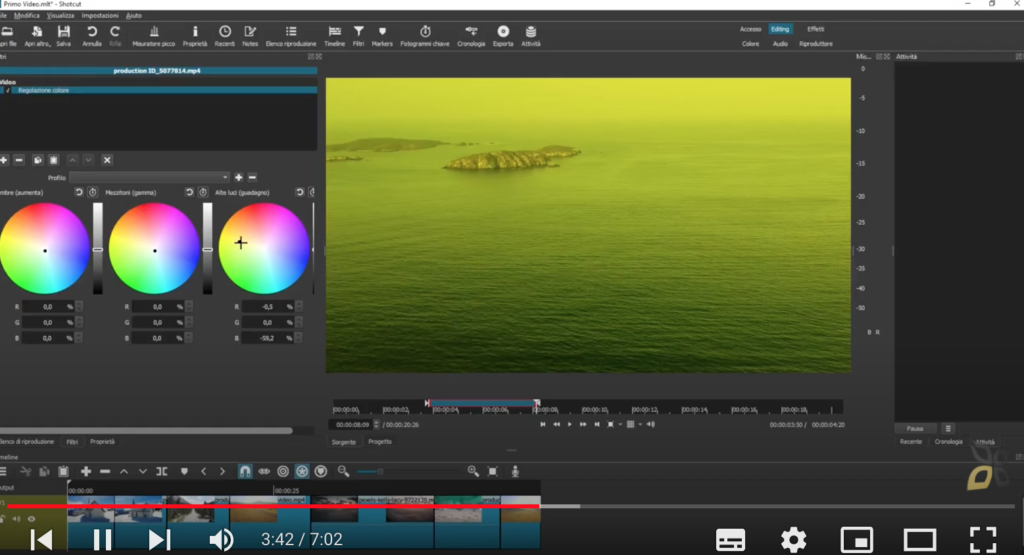Switch to the Sorgente tab
1024x555 pixels.
(344, 442)
